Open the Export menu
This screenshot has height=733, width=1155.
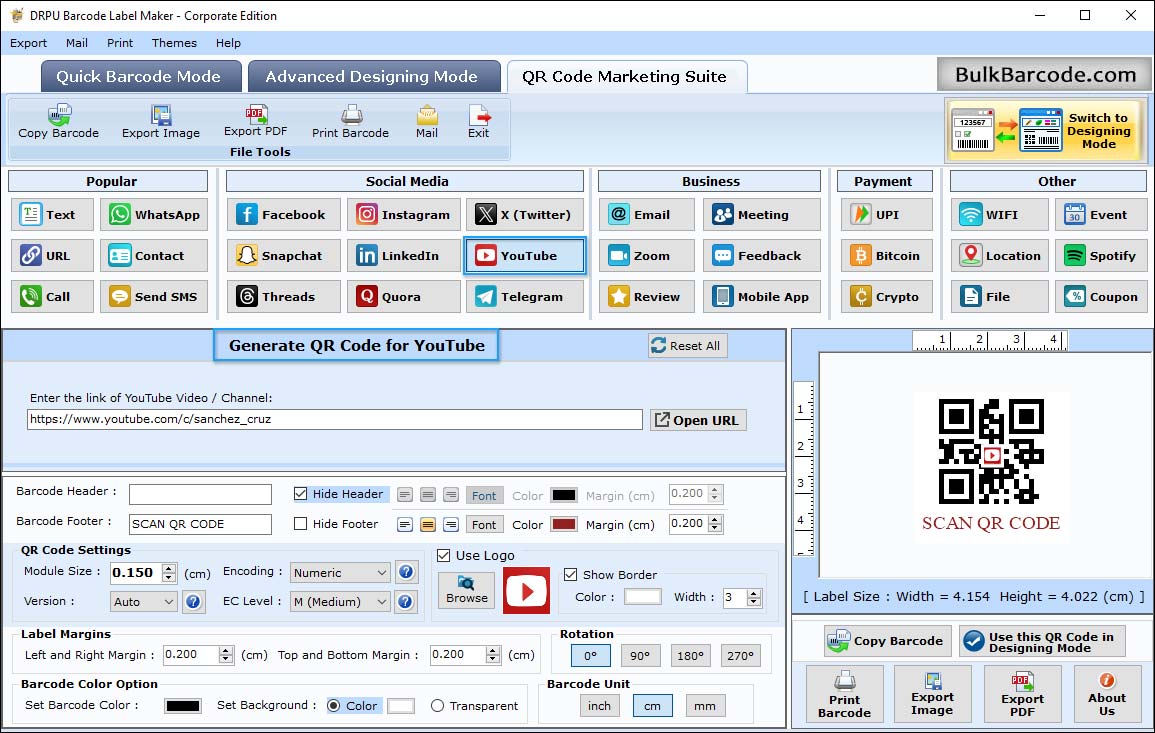click(x=28, y=43)
